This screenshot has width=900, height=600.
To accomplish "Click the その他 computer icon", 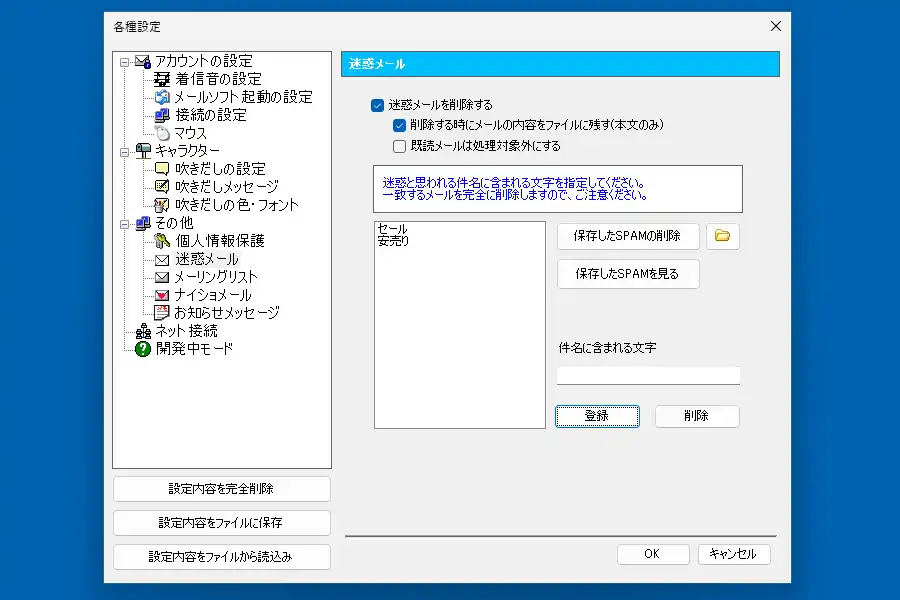I will click(x=143, y=223).
